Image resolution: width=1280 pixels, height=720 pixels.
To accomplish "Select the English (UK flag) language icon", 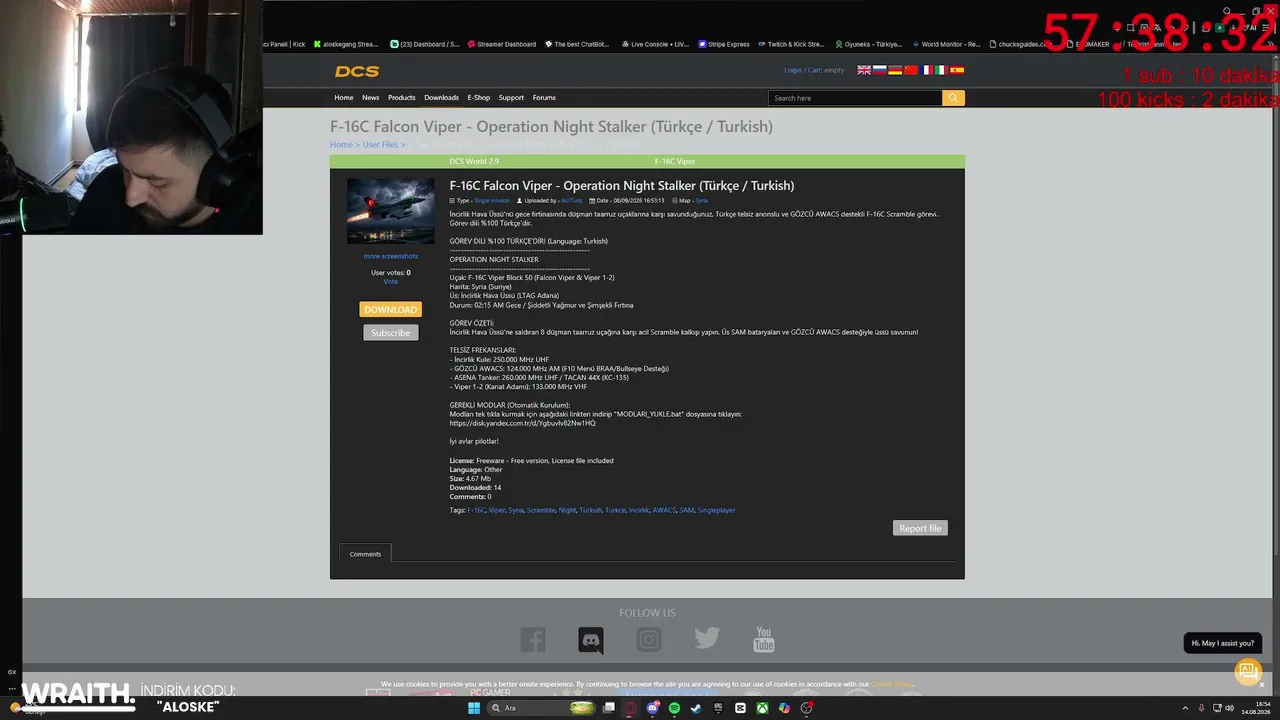I will [864, 70].
